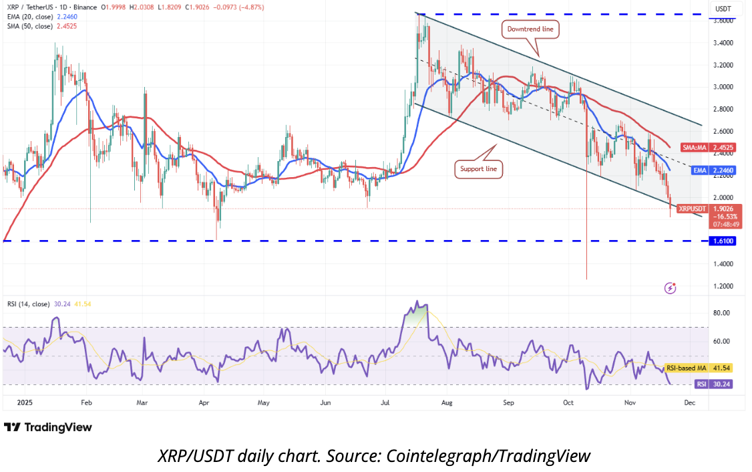Image resolution: width=752 pixels, height=472 pixels.
Task: Click the purple lightning event icon
Action: 669,288
